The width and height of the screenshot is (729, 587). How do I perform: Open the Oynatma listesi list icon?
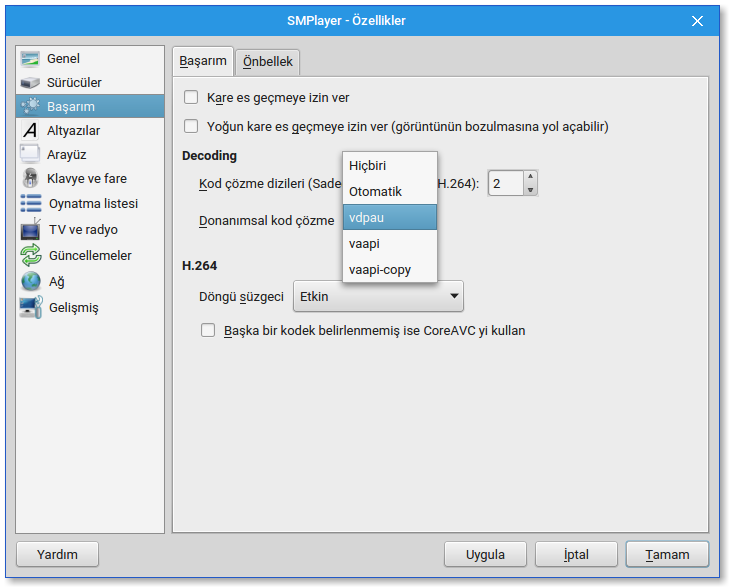click(x=31, y=204)
